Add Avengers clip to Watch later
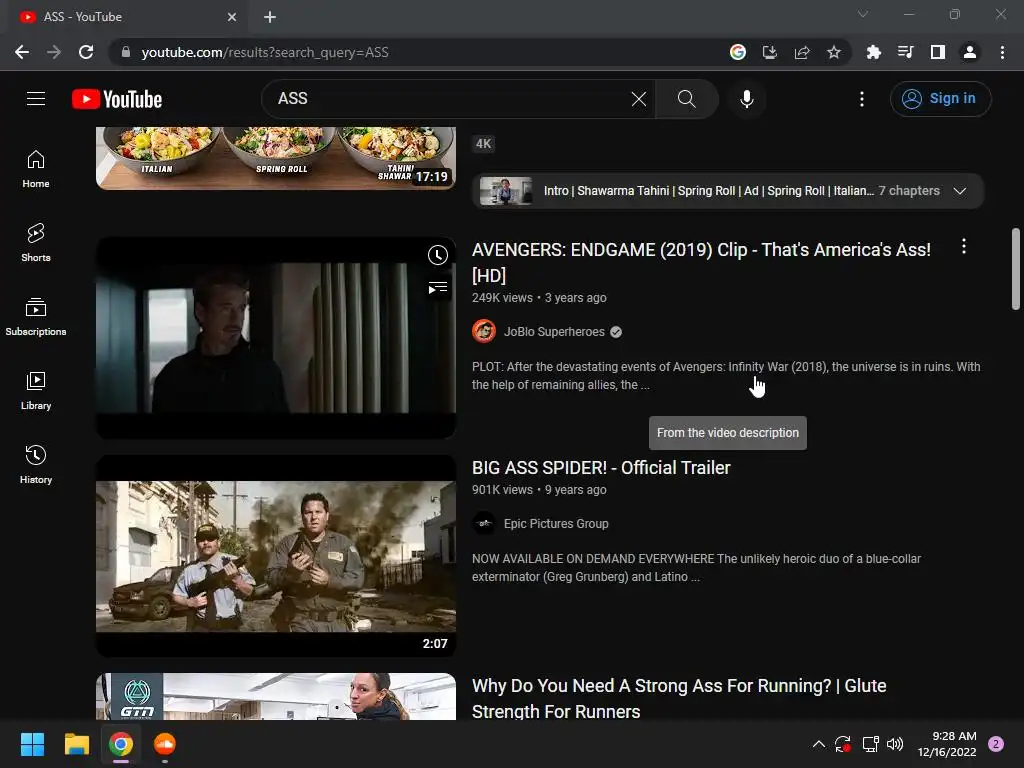The height and width of the screenshot is (768, 1024). (x=438, y=255)
